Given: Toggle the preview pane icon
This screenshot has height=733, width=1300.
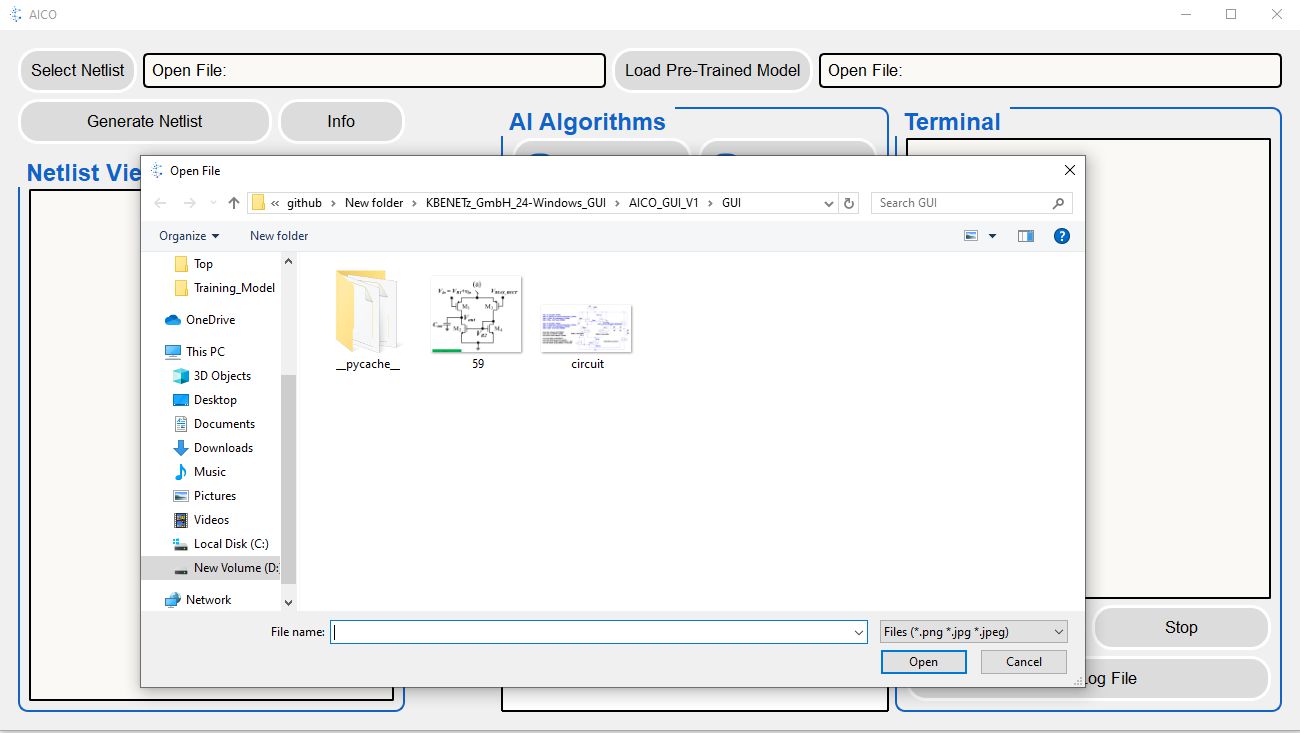Looking at the screenshot, I should pos(1025,236).
